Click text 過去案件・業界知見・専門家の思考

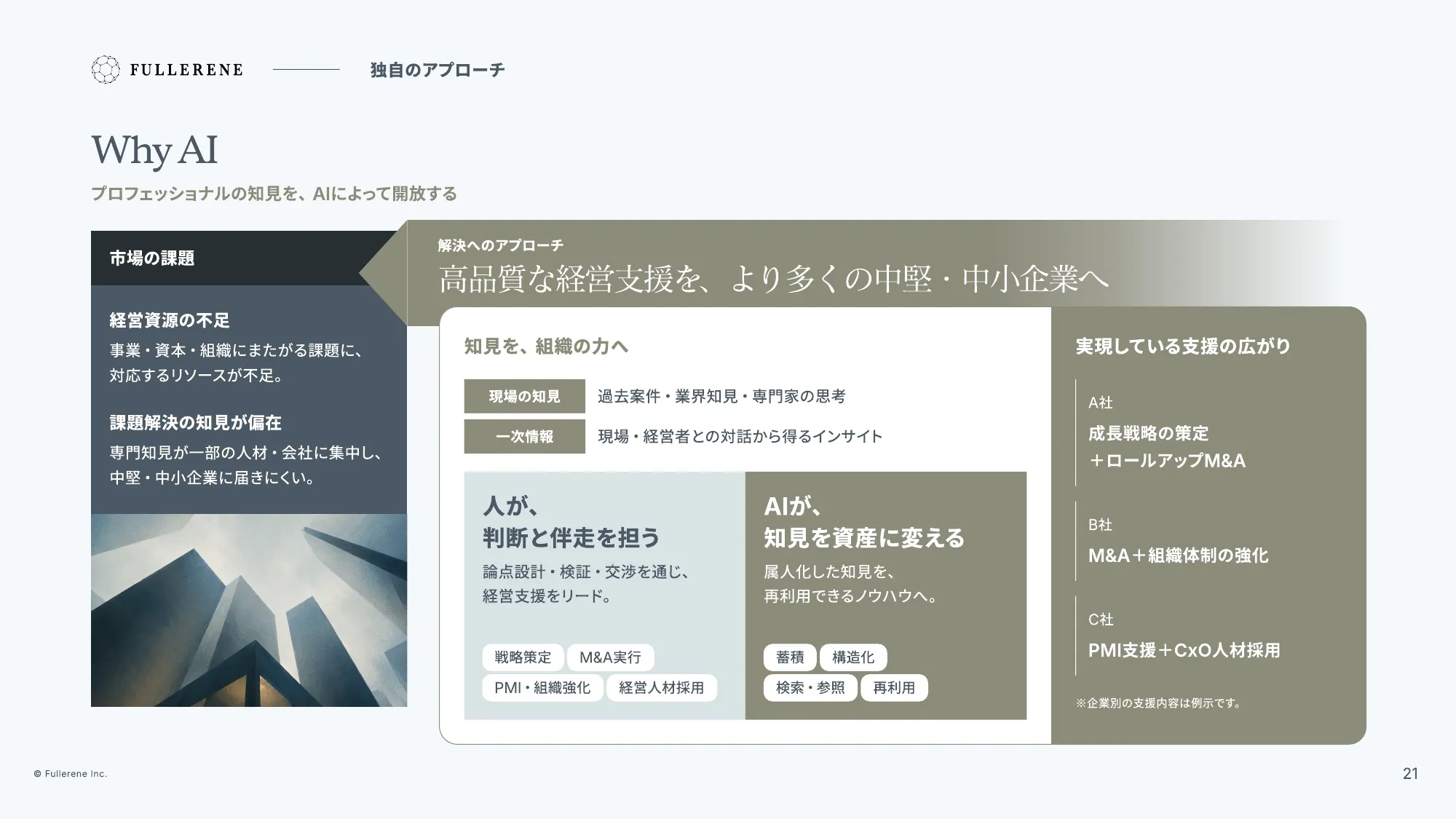pos(721,396)
